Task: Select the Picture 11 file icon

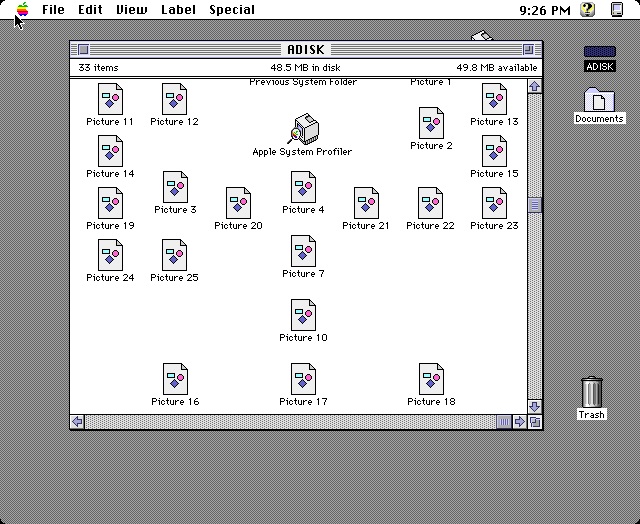Action: [x=110, y=99]
